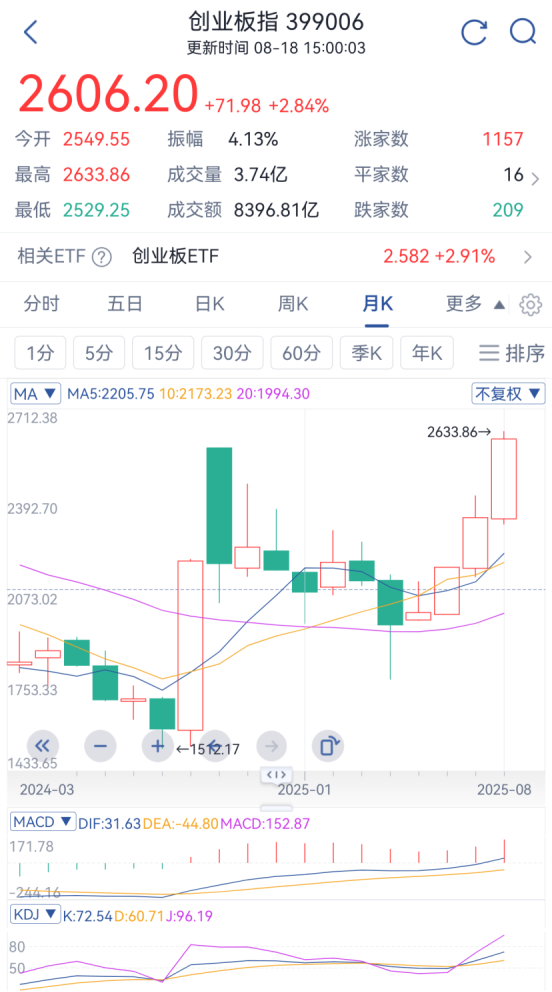552x992 pixels.
Task: Refresh the index quote data
Action: (474, 32)
